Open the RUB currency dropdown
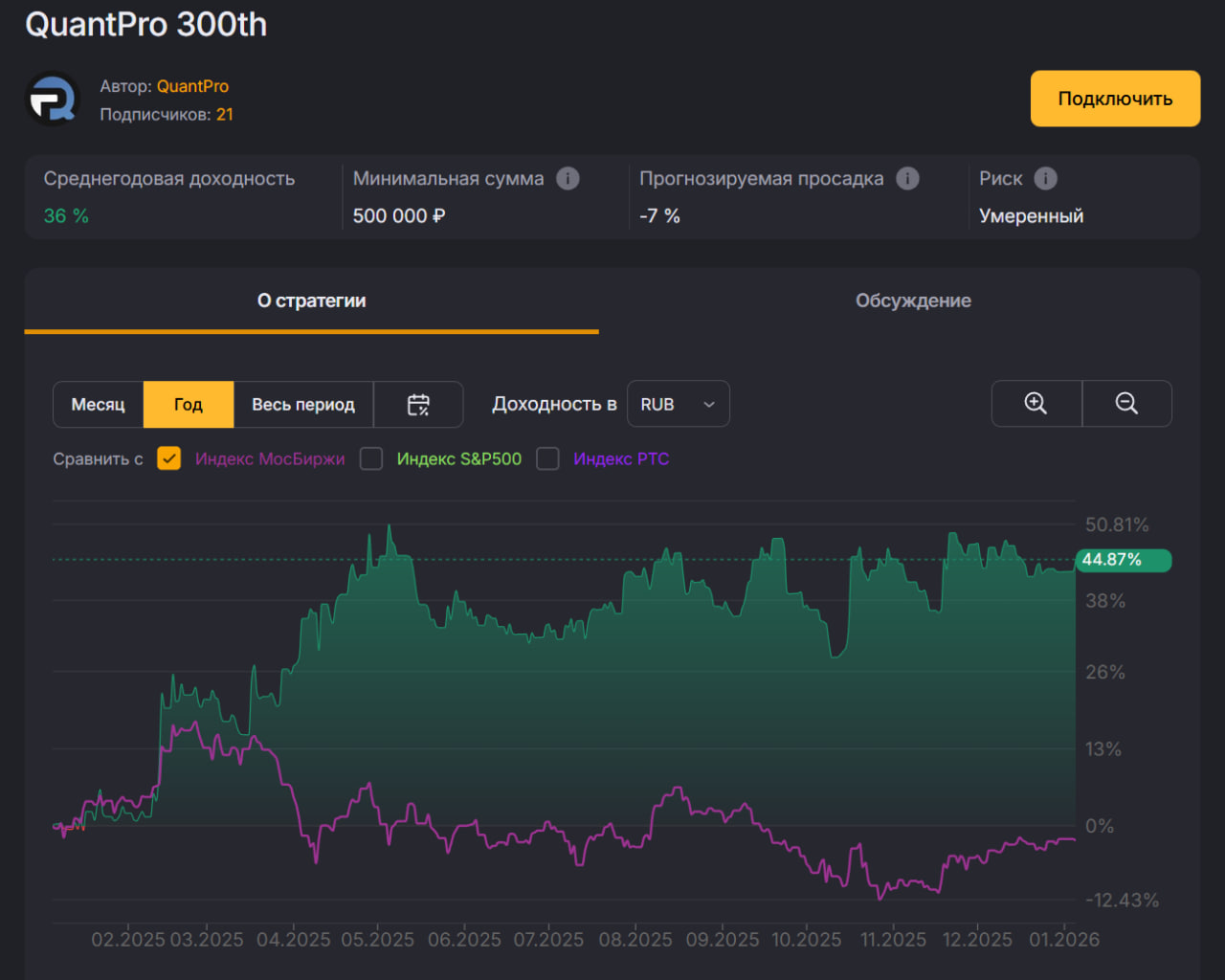 [x=678, y=405]
